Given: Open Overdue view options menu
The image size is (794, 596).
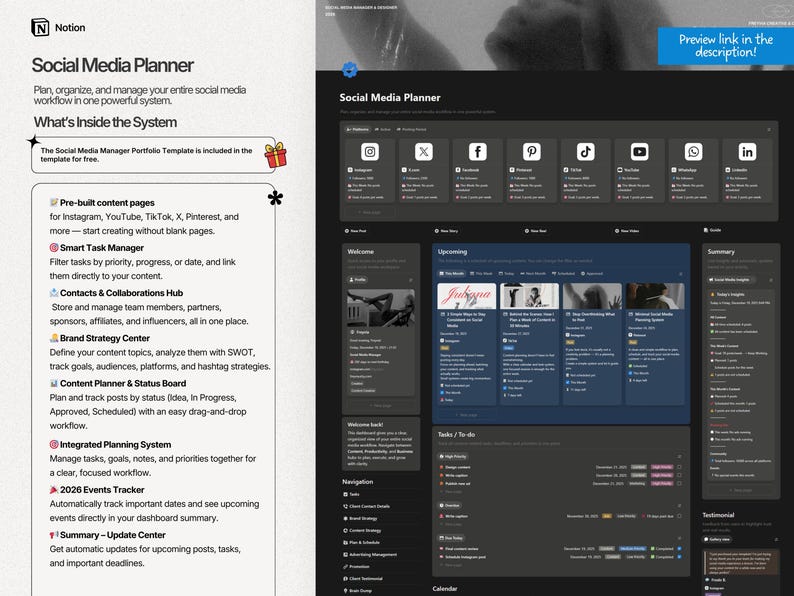Looking at the screenshot, I should (679, 505).
